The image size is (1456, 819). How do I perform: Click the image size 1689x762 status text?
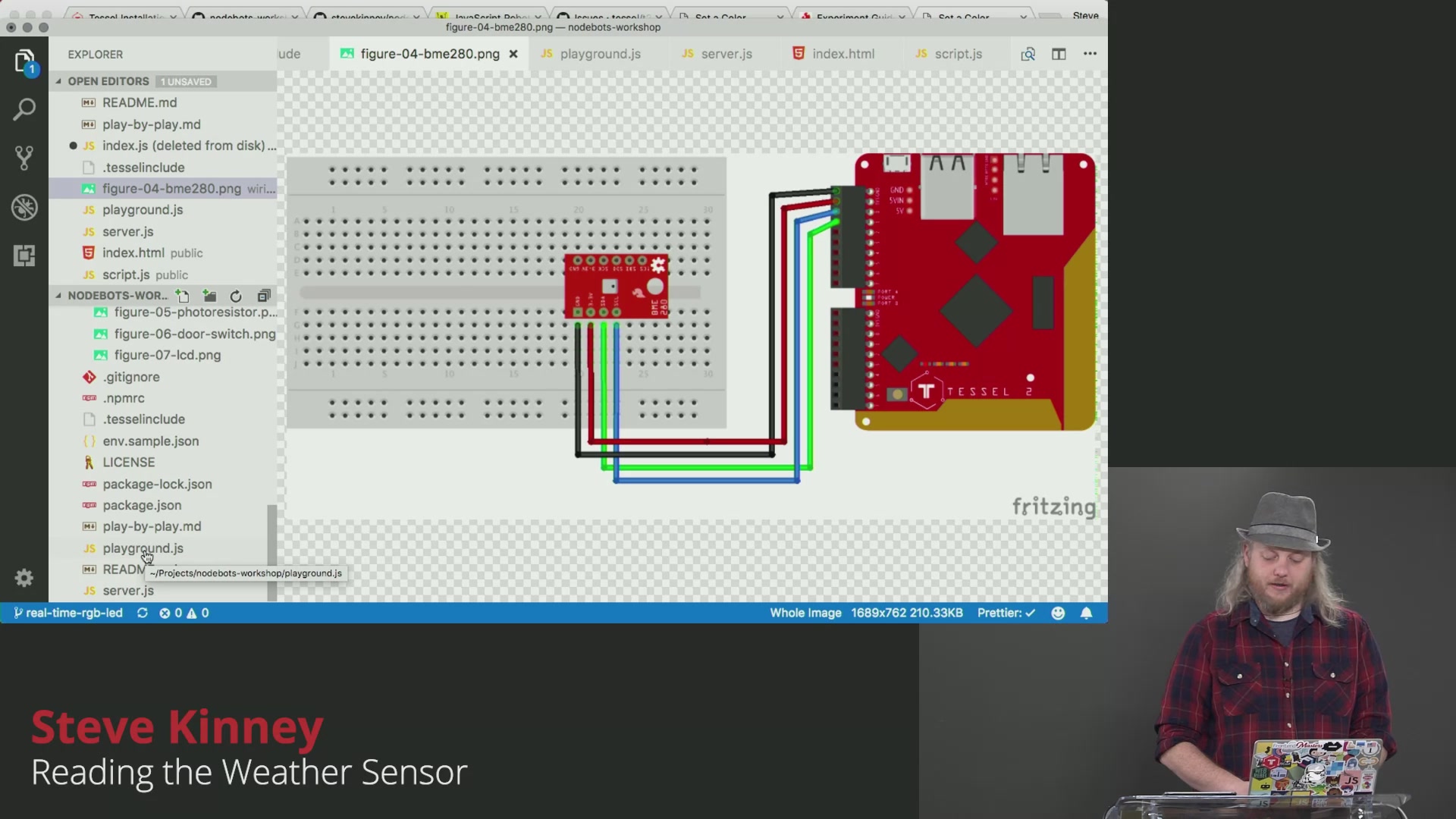[906, 613]
